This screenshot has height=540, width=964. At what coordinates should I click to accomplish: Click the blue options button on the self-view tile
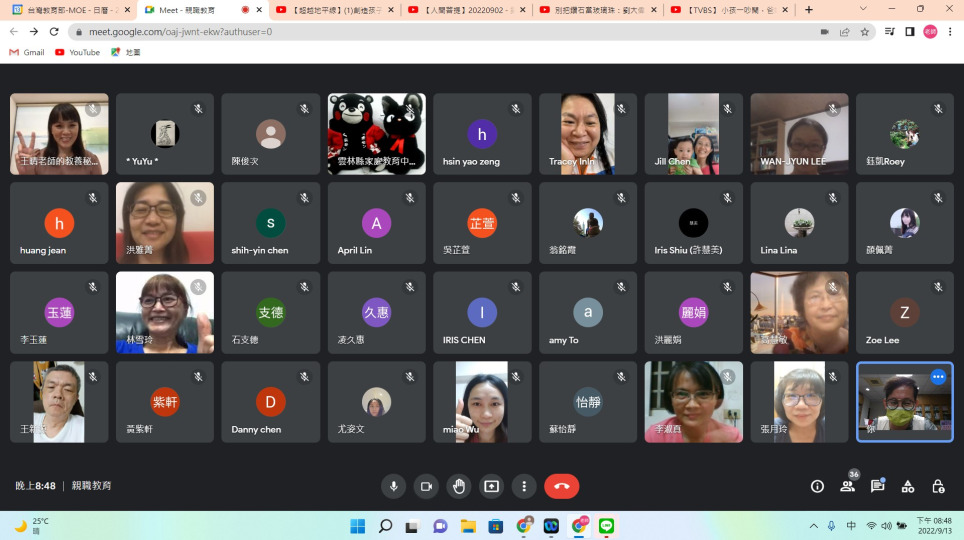click(938, 377)
